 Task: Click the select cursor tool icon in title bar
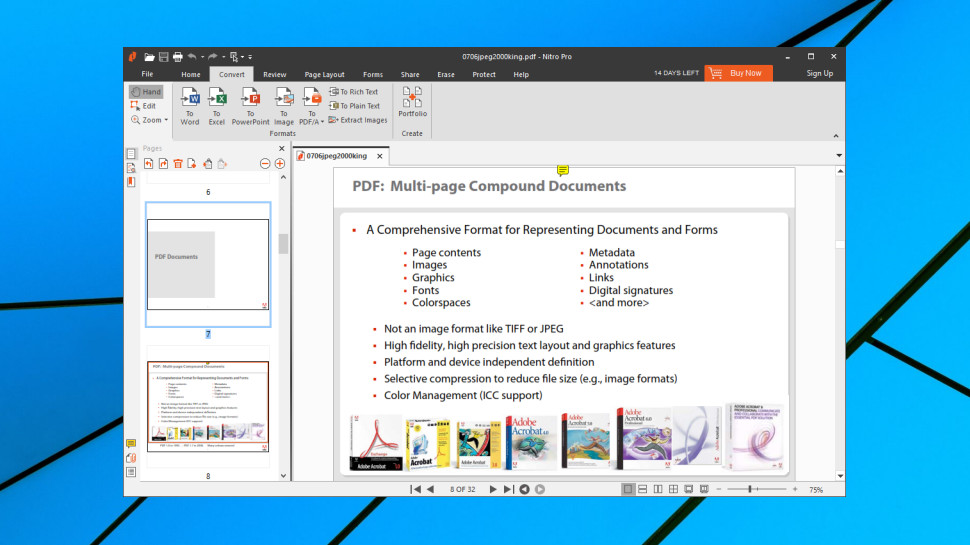point(234,57)
